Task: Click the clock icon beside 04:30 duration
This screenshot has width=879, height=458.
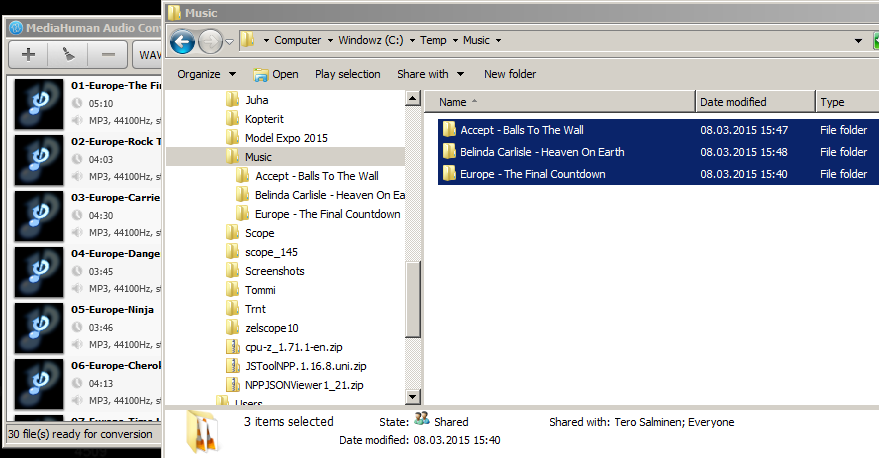Action: click(77, 215)
